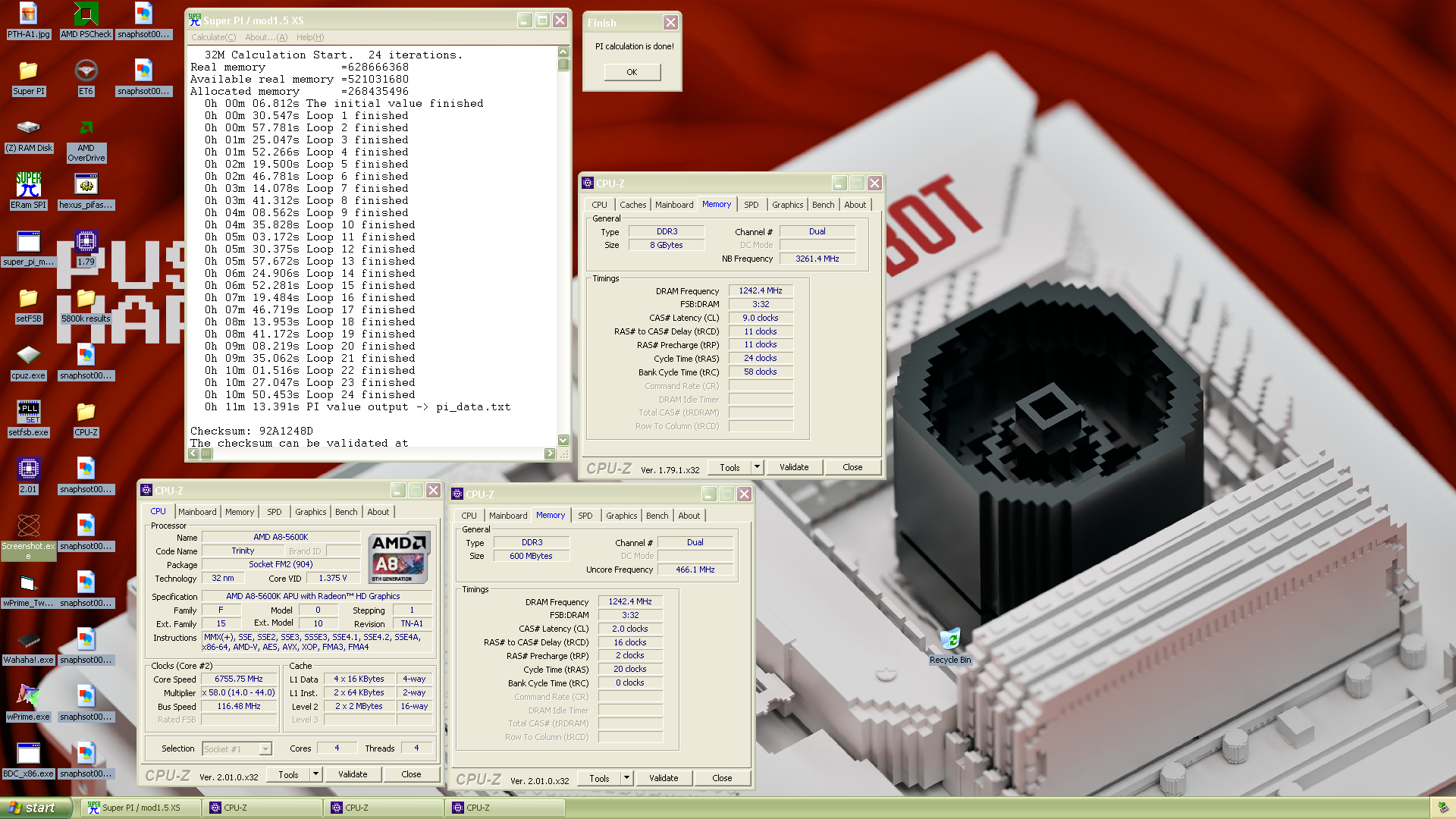Screen dimensions: 1456x819
Task: Open the super_pi_m desktop icon
Action: [28, 248]
